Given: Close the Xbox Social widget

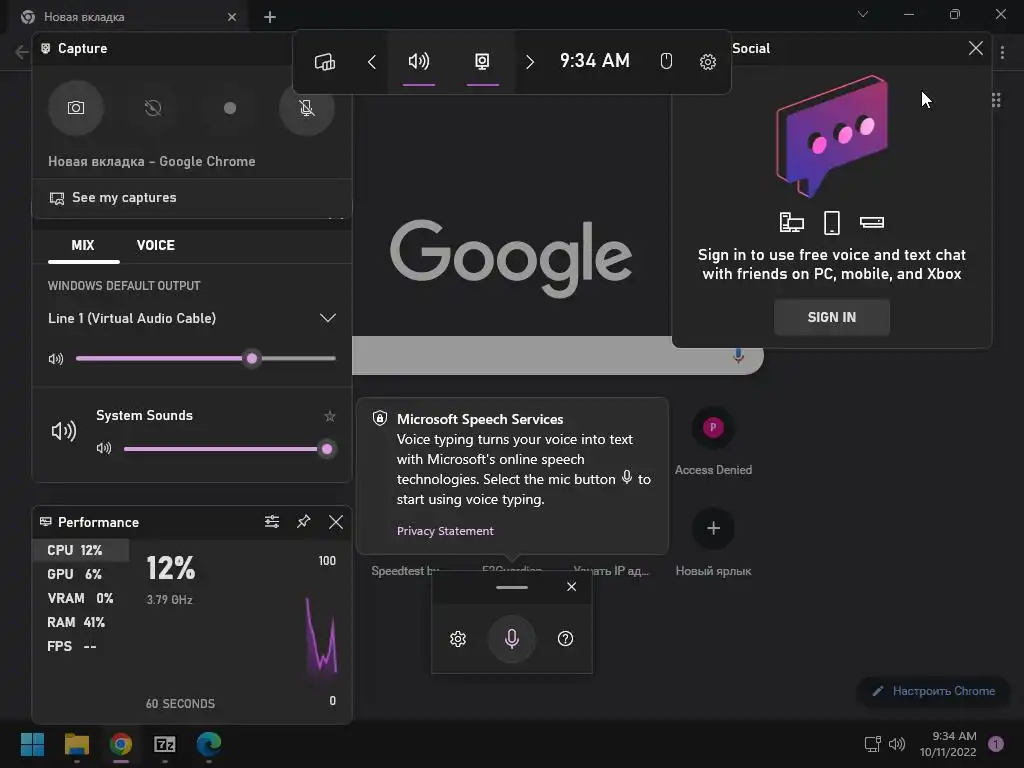Looking at the screenshot, I should click(x=976, y=48).
